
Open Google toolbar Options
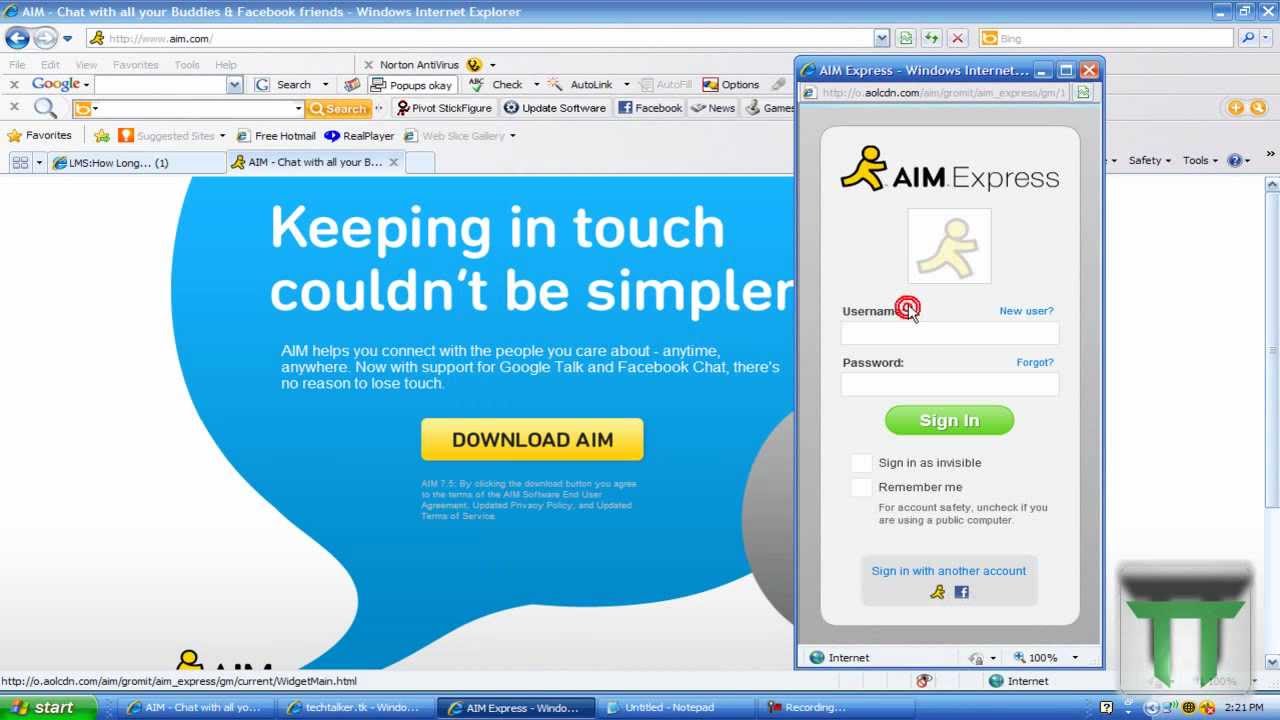pyautogui.click(x=731, y=85)
